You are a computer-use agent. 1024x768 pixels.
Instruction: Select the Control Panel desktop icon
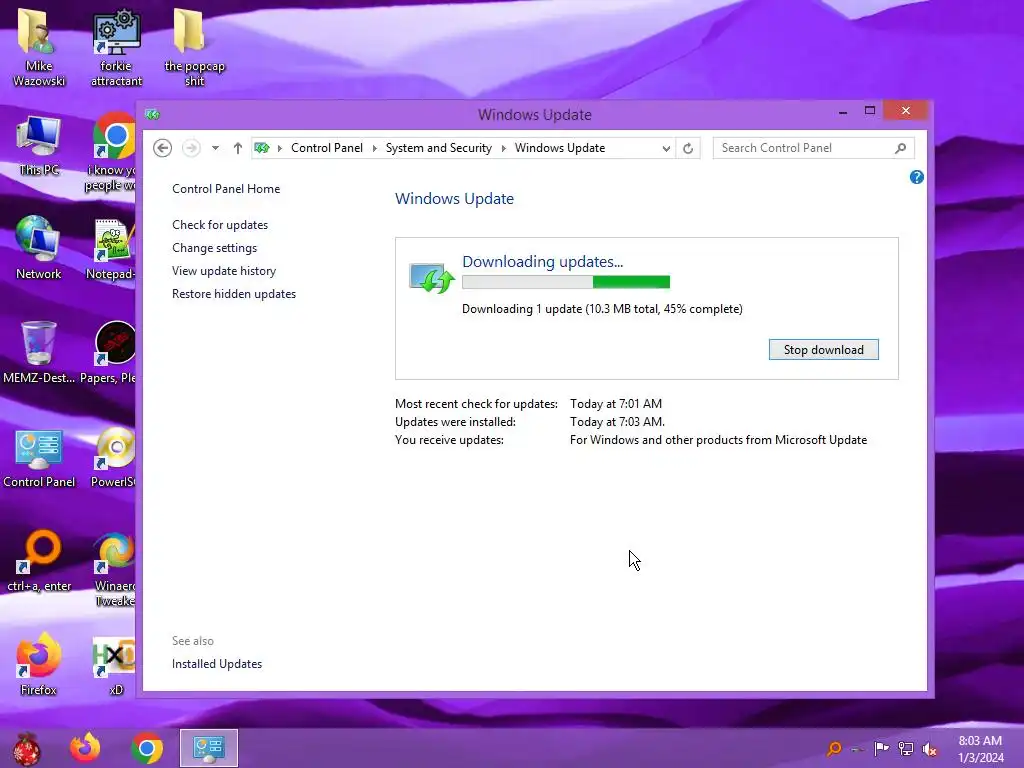[x=39, y=458]
